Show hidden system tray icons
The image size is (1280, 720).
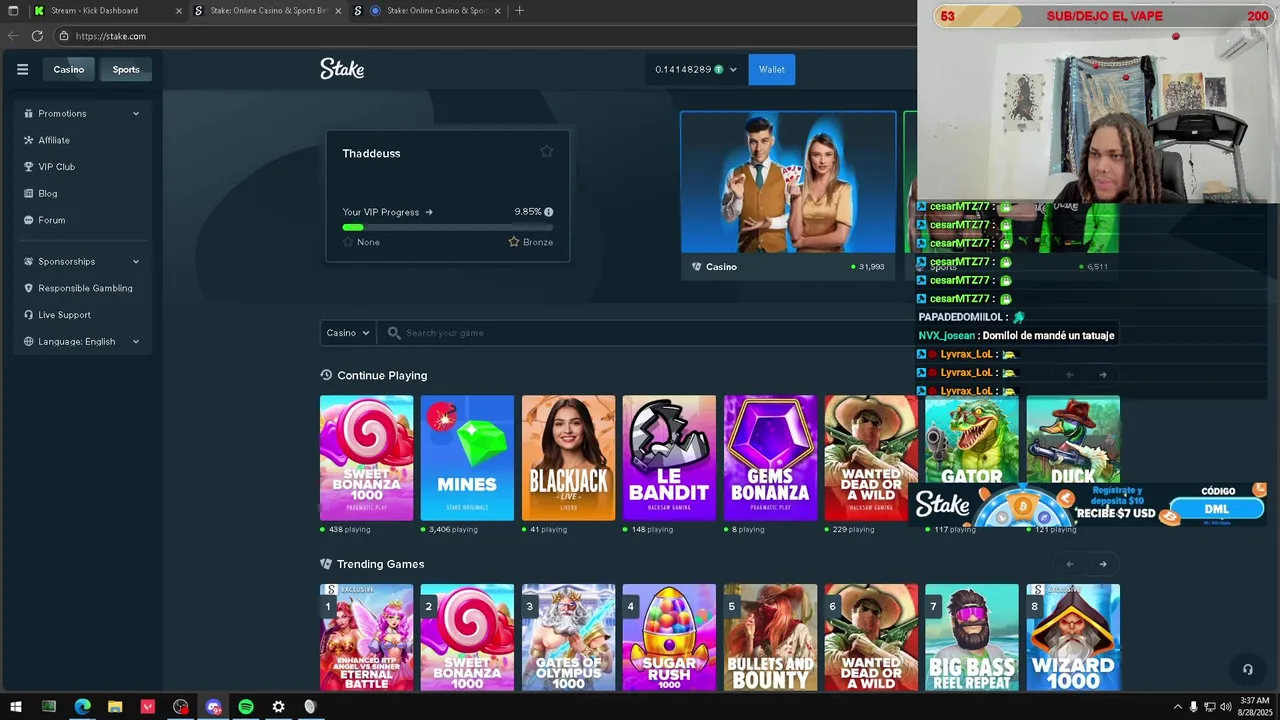click(1177, 707)
